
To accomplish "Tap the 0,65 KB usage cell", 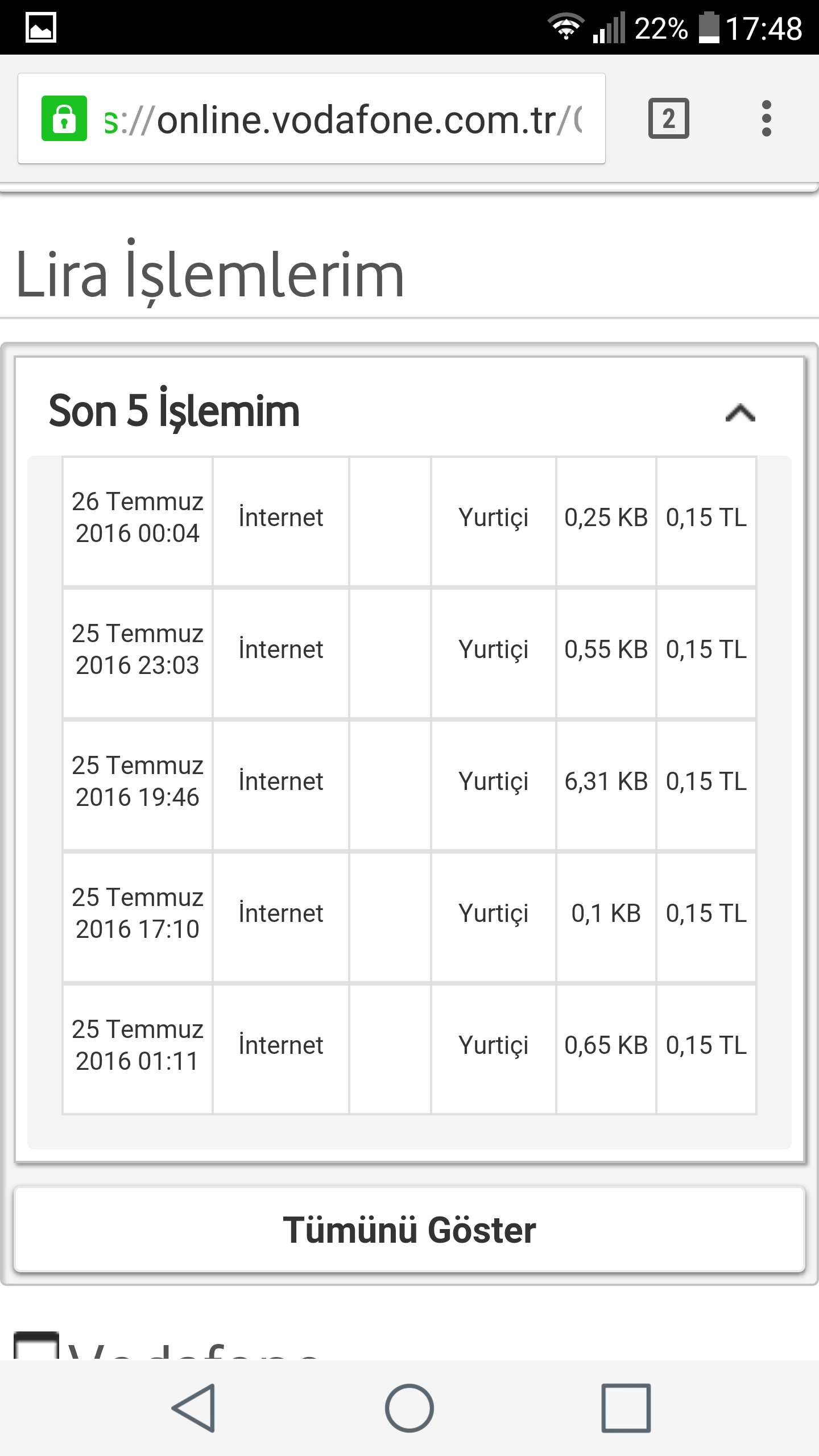I will 606,1045.
